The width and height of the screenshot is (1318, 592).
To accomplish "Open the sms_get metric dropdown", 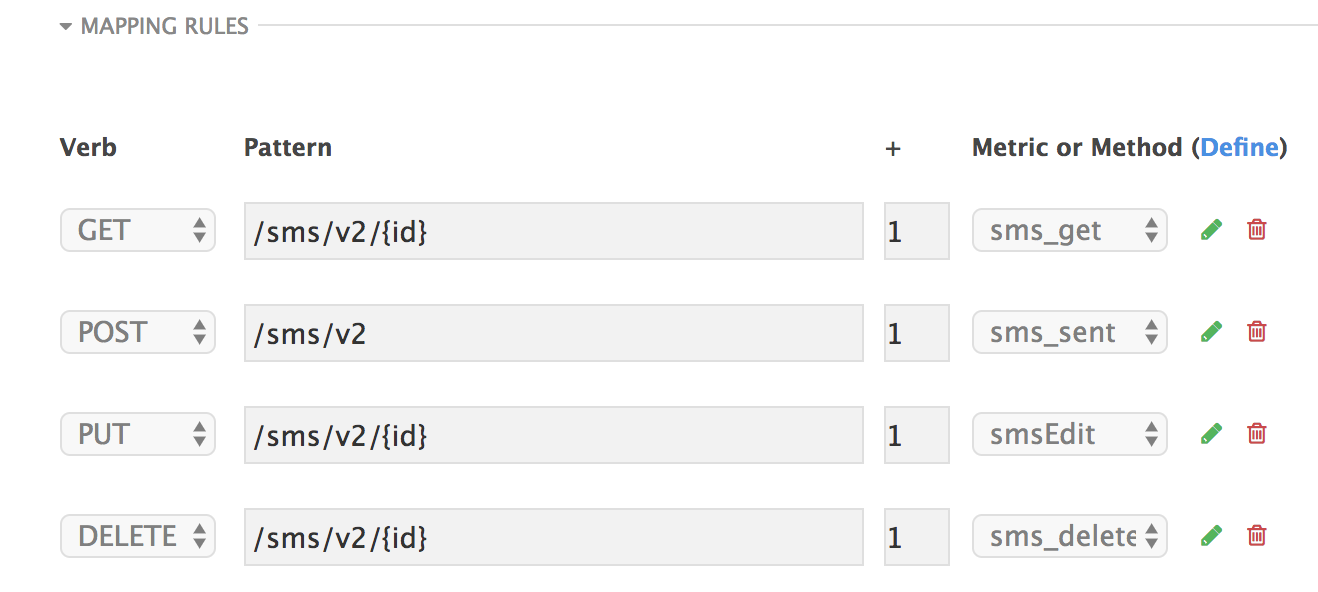I will [x=1069, y=231].
